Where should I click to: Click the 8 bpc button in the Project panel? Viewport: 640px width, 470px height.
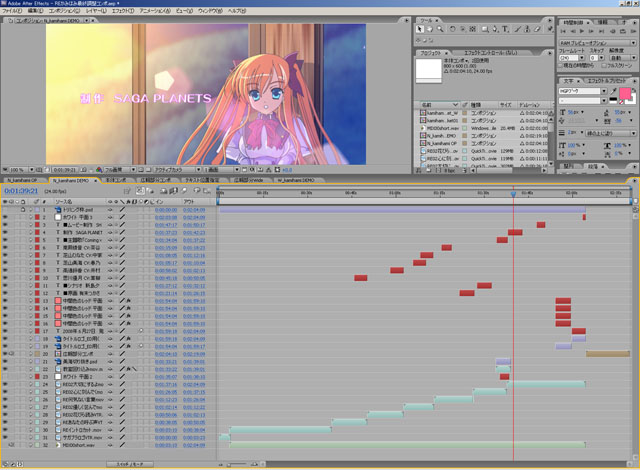[x=450, y=171]
